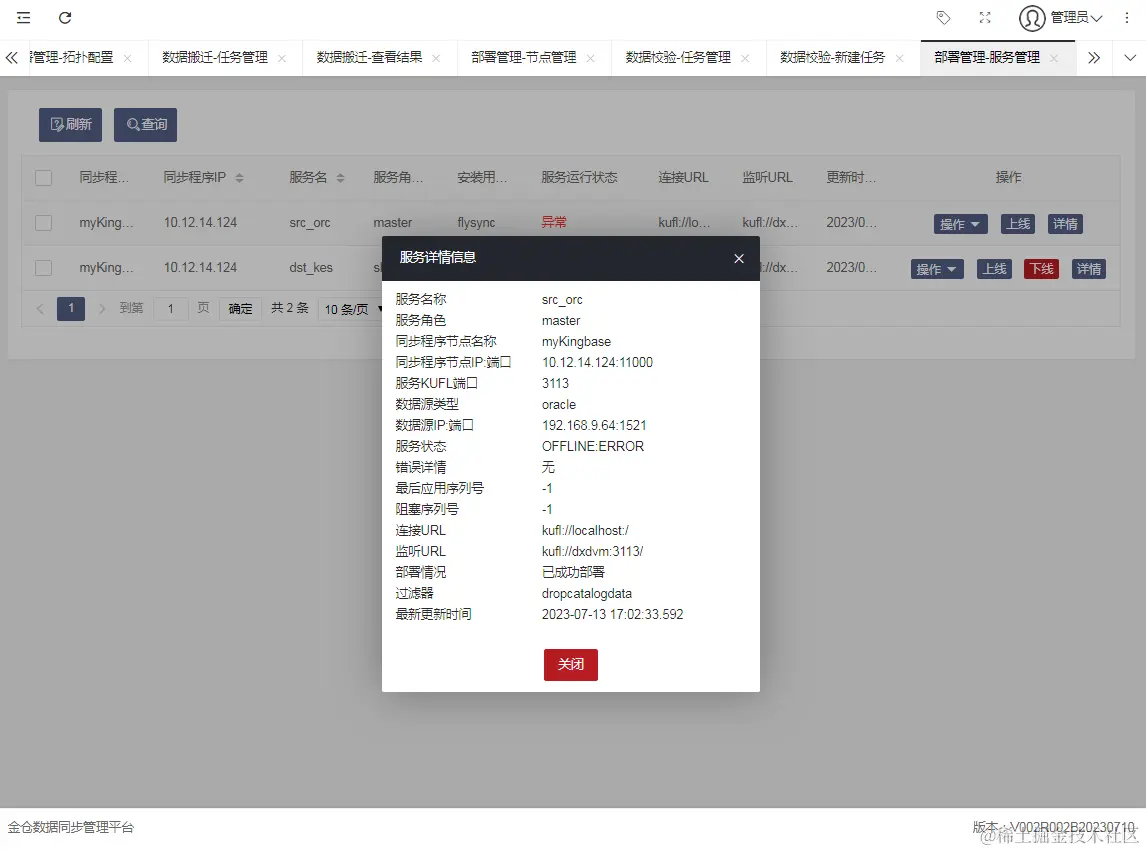
Task: Click 详情 for src_orc row
Action: tap(1066, 224)
